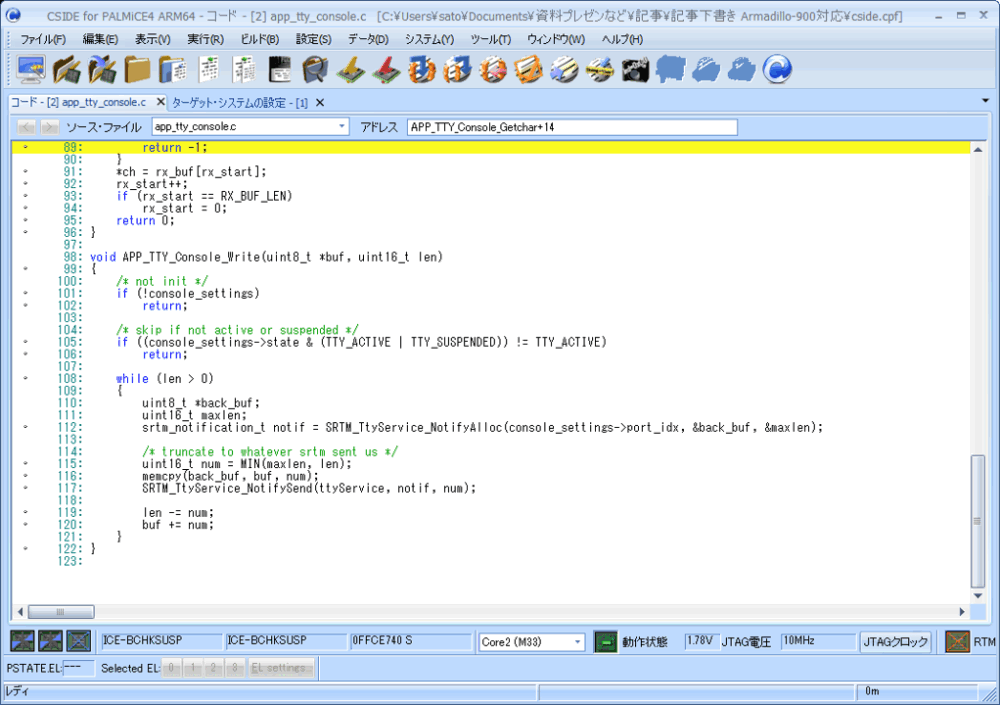1000x705 pixels.
Task: Click the green 動作状態 indicator icon
Action: [605, 642]
